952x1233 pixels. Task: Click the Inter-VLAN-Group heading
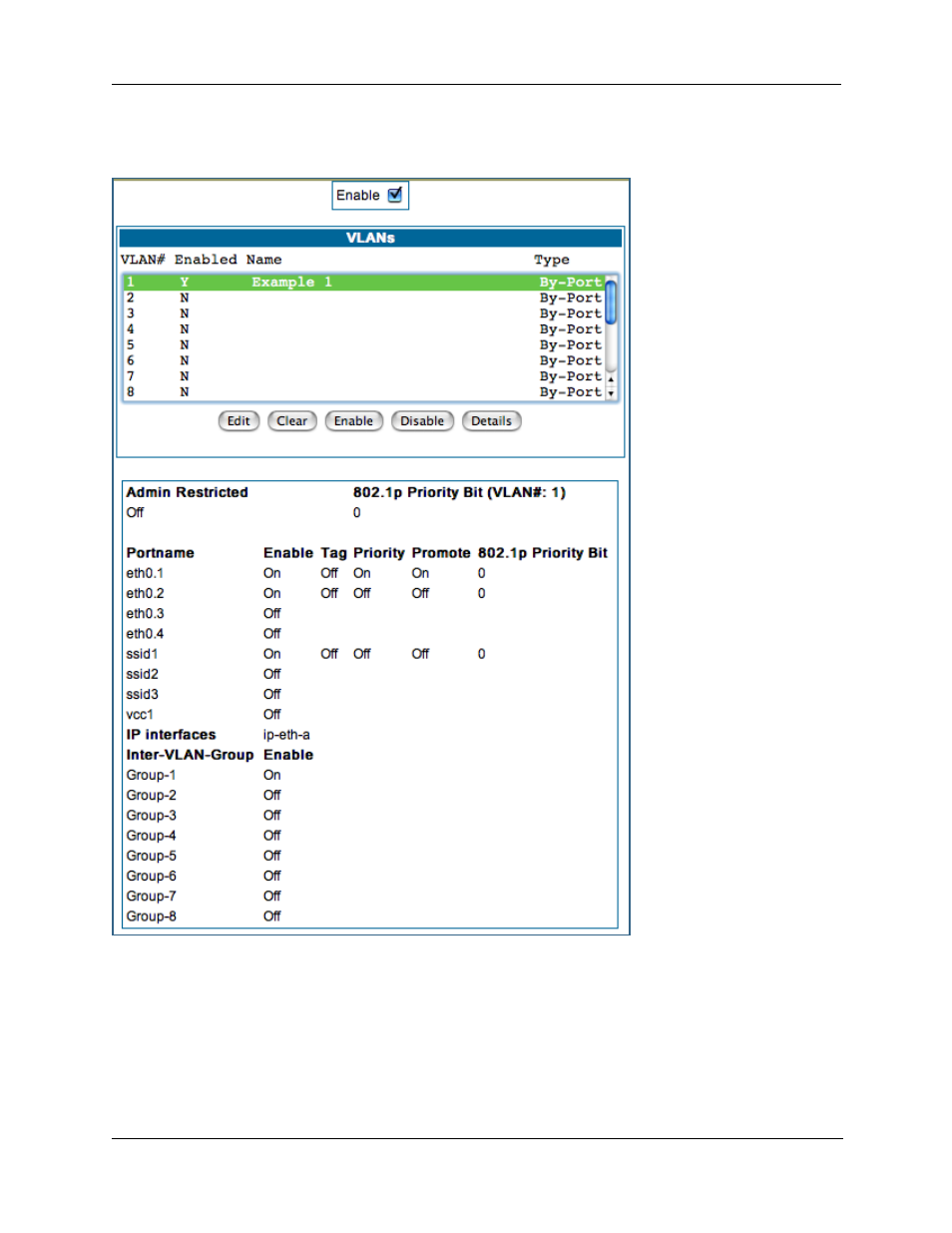(190, 755)
